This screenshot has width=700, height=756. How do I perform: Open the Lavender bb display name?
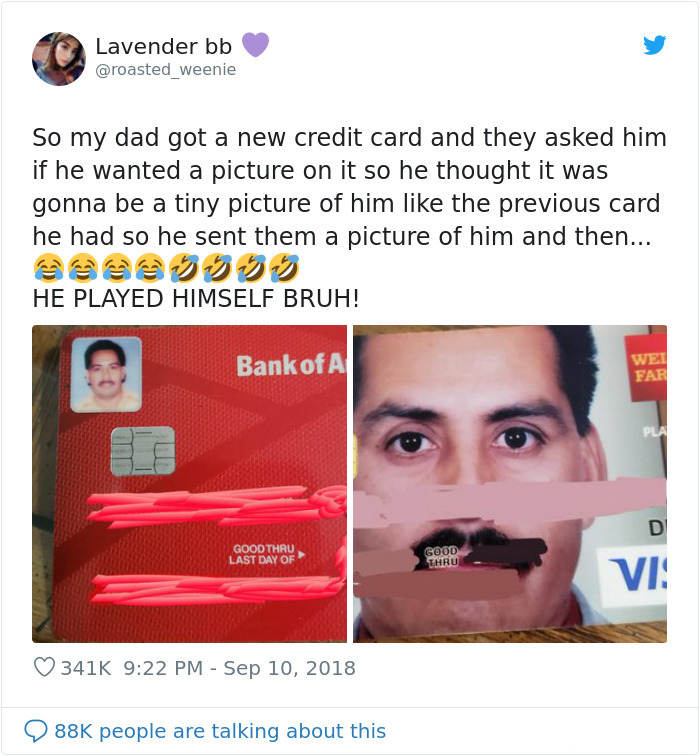[163, 46]
